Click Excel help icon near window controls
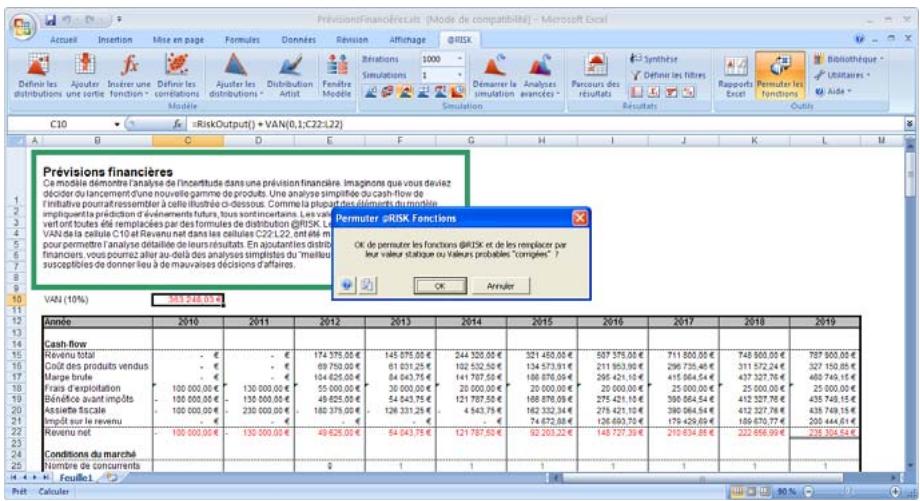 pyautogui.click(x=860, y=39)
